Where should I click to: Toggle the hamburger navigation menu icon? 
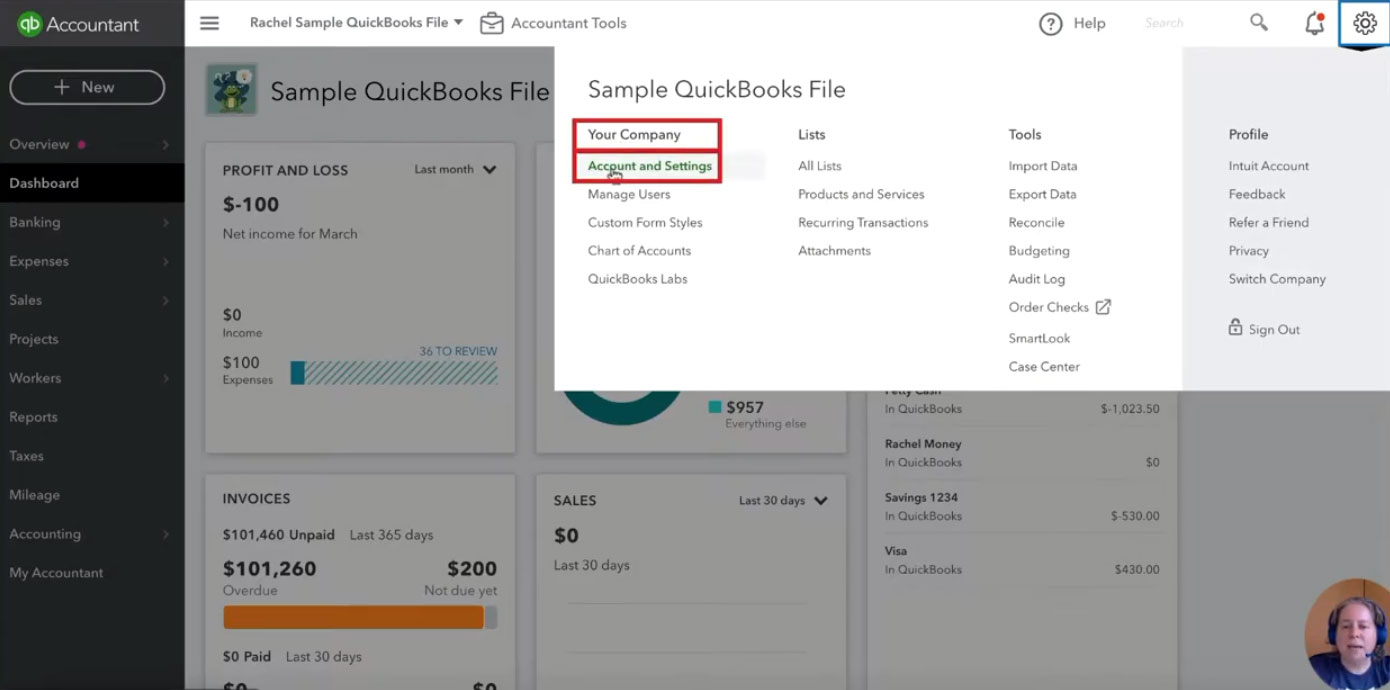[x=209, y=22]
